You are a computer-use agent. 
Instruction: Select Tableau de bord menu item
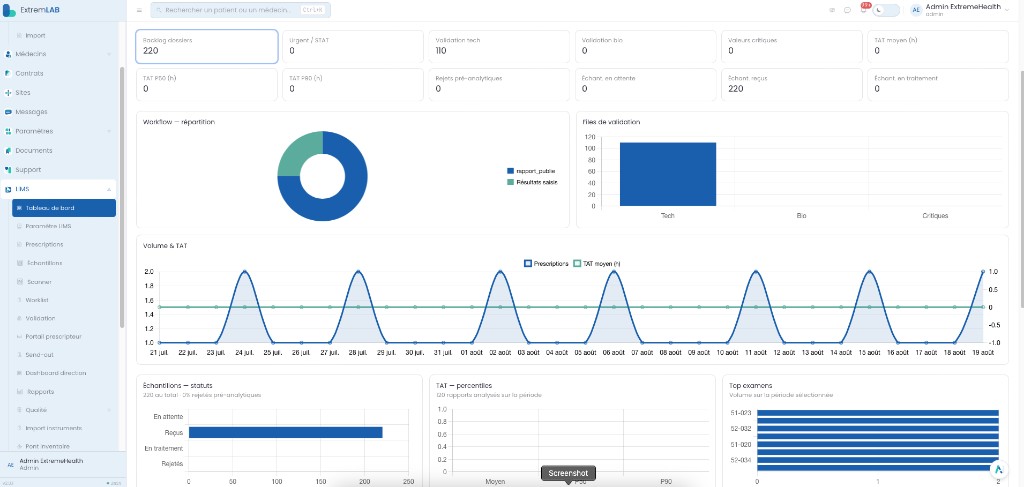click(64, 208)
